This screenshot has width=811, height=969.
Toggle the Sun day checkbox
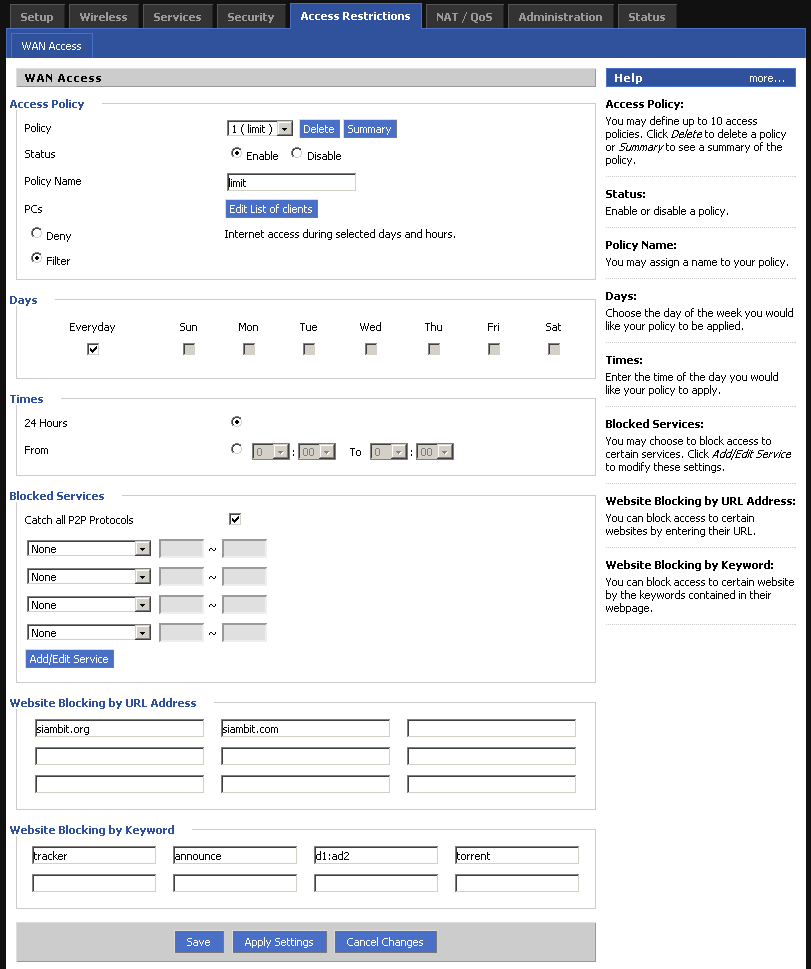pyautogui.click(x=189, y=349)
